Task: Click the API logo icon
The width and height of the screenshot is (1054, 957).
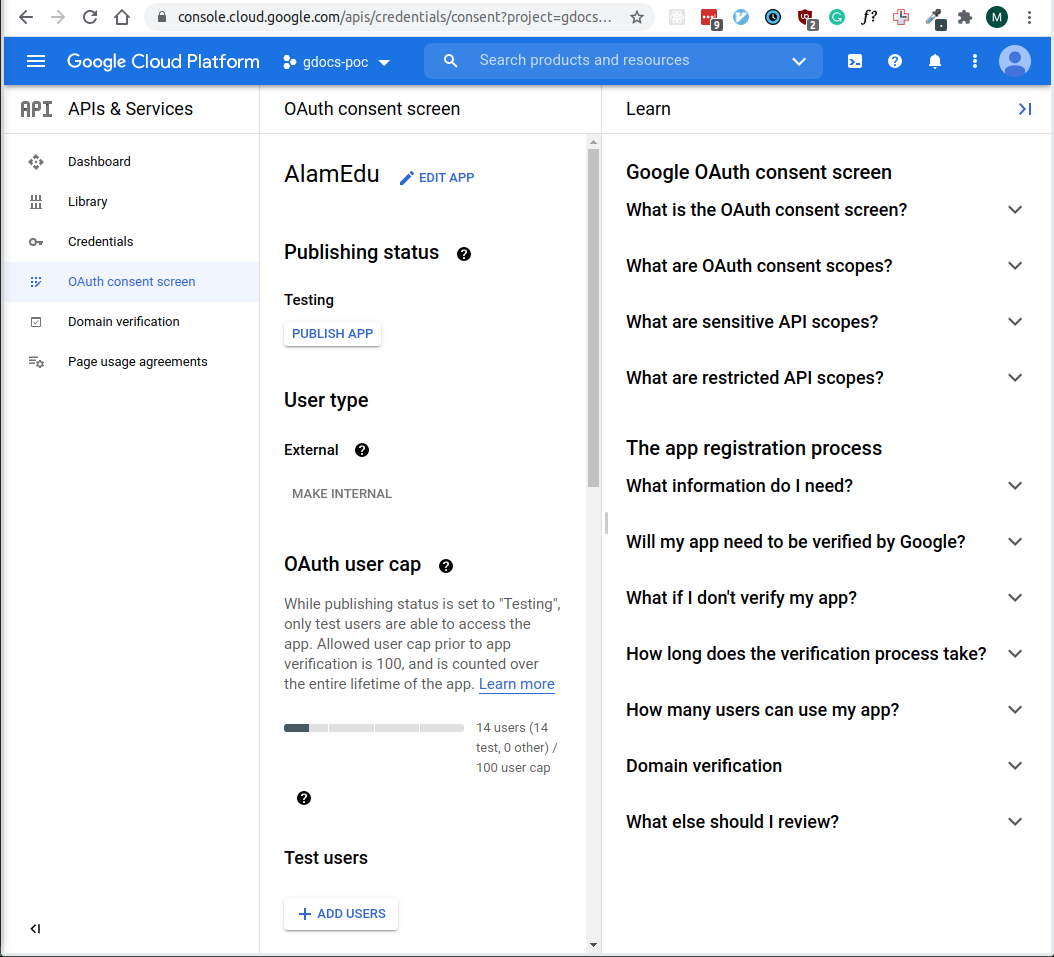Action: [x=36, y=109]
